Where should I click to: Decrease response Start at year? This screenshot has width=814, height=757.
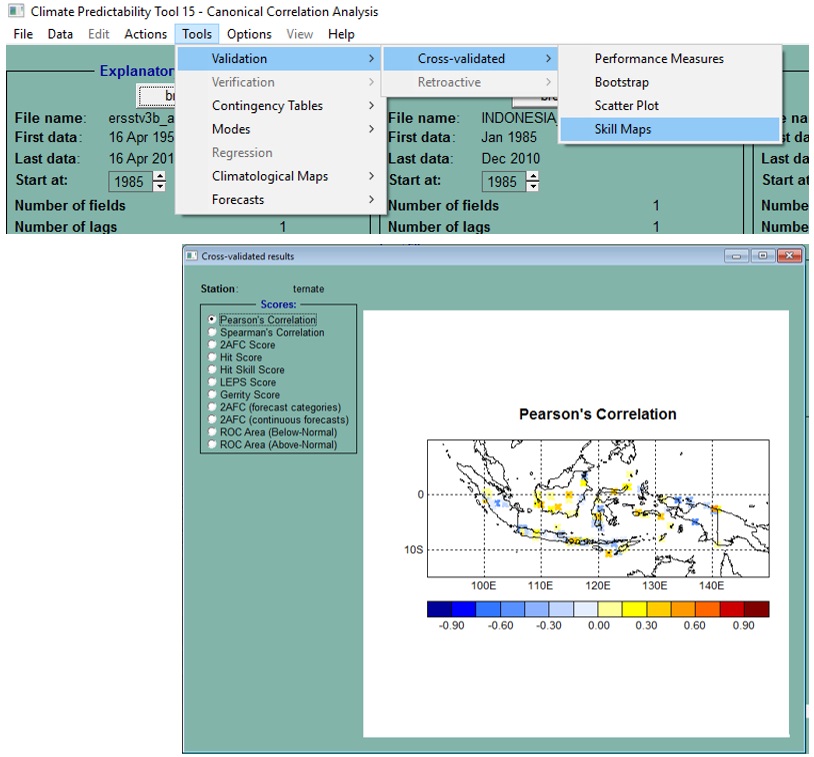[533, 186]
